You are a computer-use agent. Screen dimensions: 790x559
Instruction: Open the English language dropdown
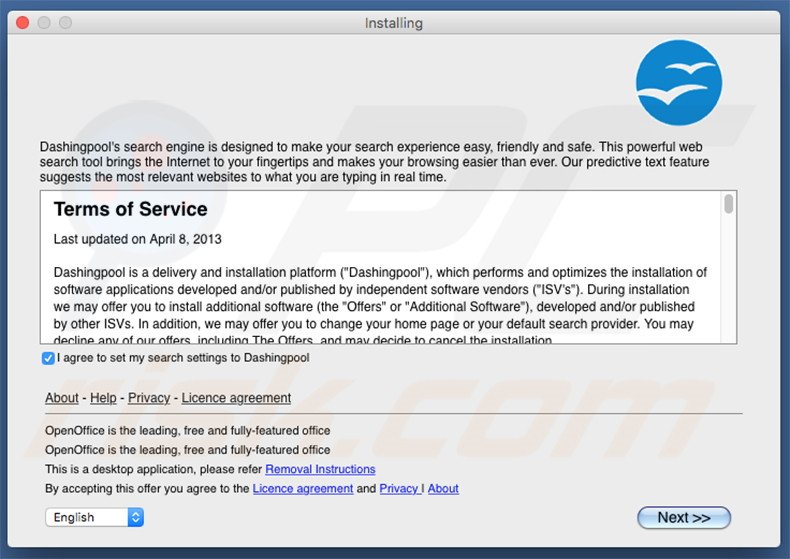pyautogui.click(x=94, y=517)
